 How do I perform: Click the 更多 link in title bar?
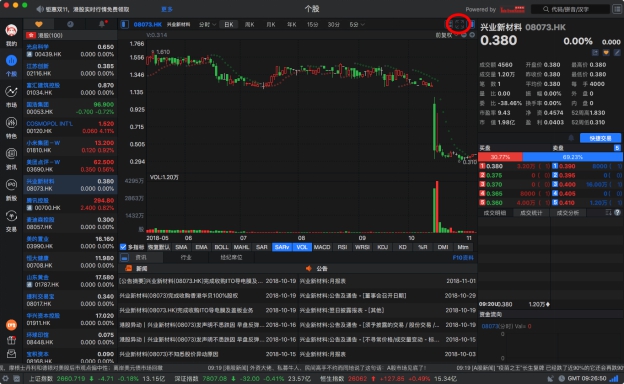[167, 9]
